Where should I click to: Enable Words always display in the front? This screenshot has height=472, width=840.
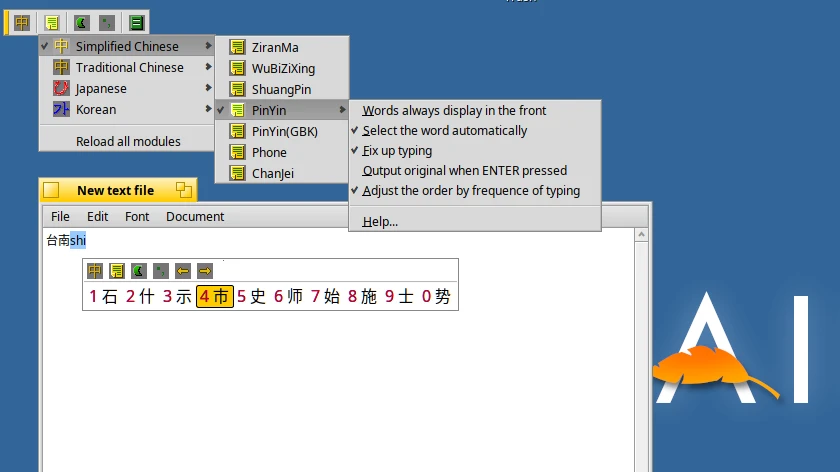[x=454, y=111]
